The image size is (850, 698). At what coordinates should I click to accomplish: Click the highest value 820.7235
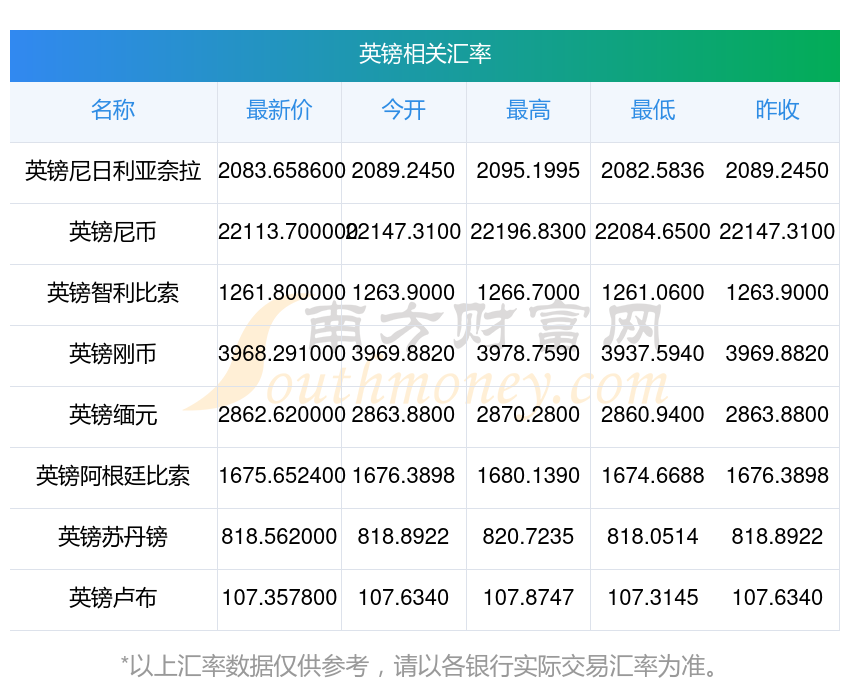[x=528, y=537]
